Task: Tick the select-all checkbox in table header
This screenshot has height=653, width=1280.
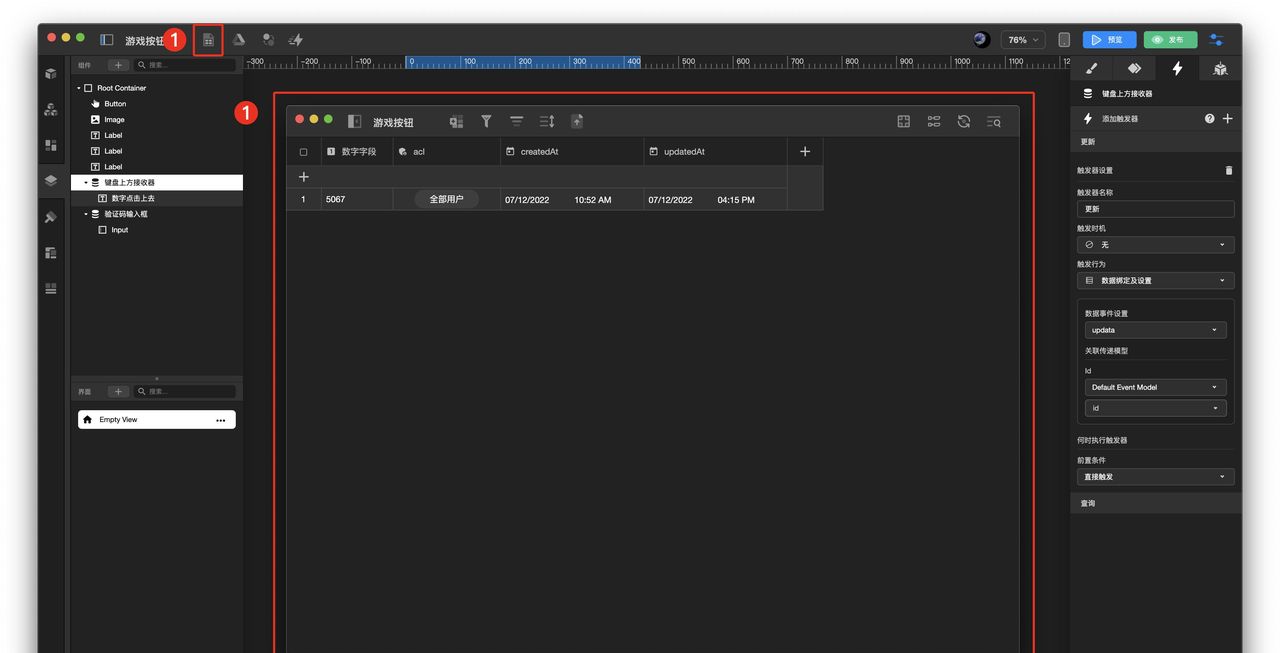Action: coord(304,152)
